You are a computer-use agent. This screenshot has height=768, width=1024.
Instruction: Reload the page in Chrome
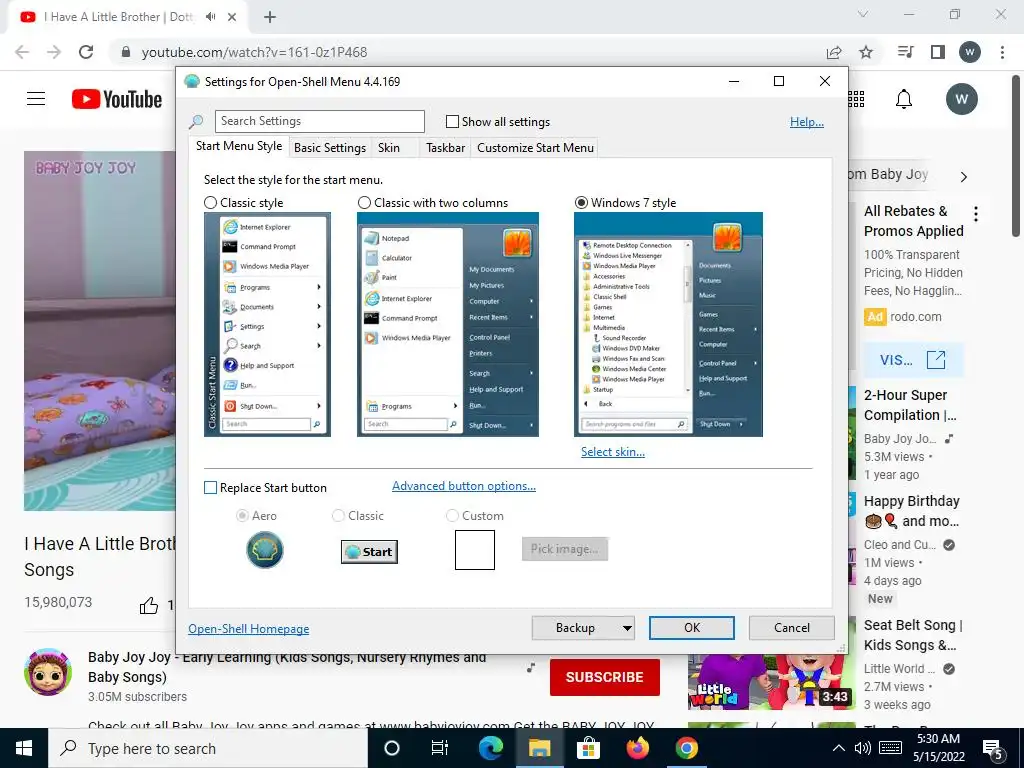pos(86,52)
